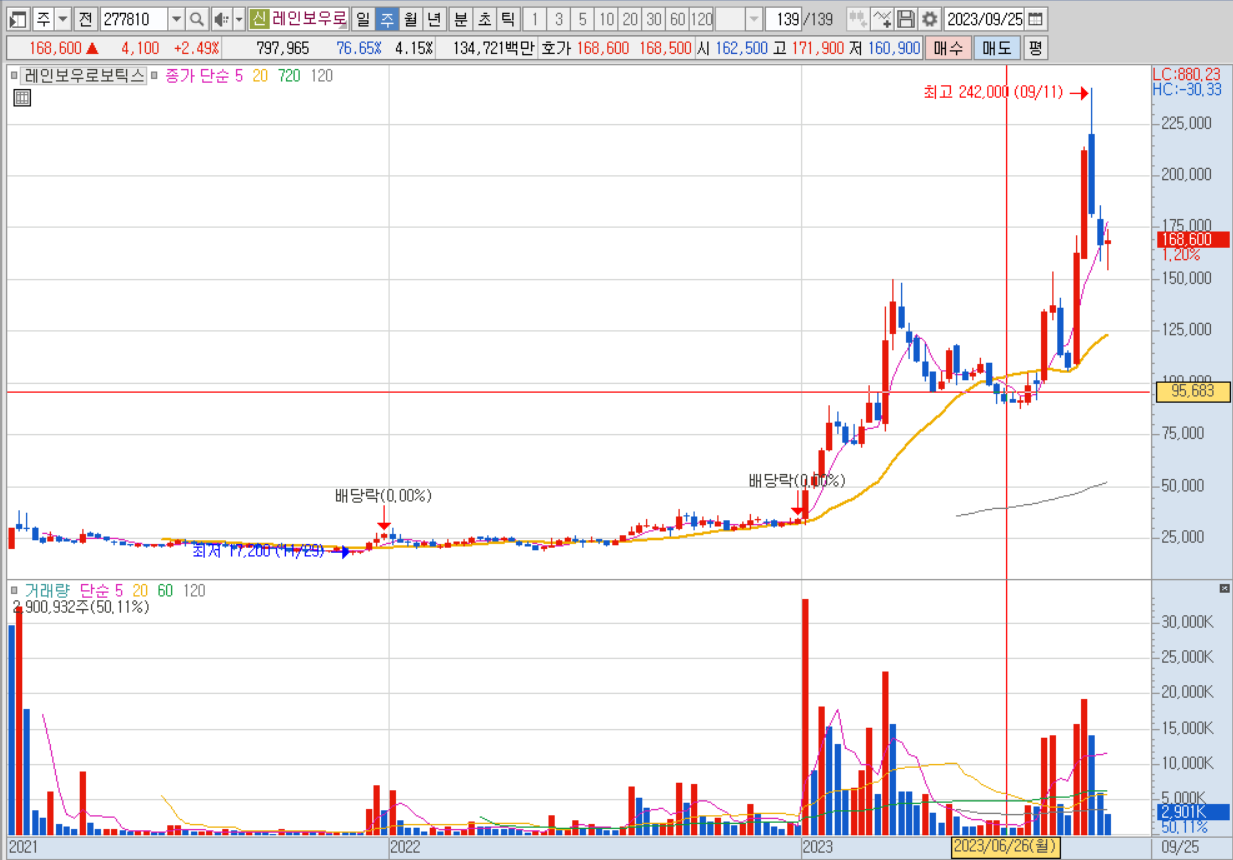Click the 거래량 legend label
1233x860 pixels.
[48, 591]
